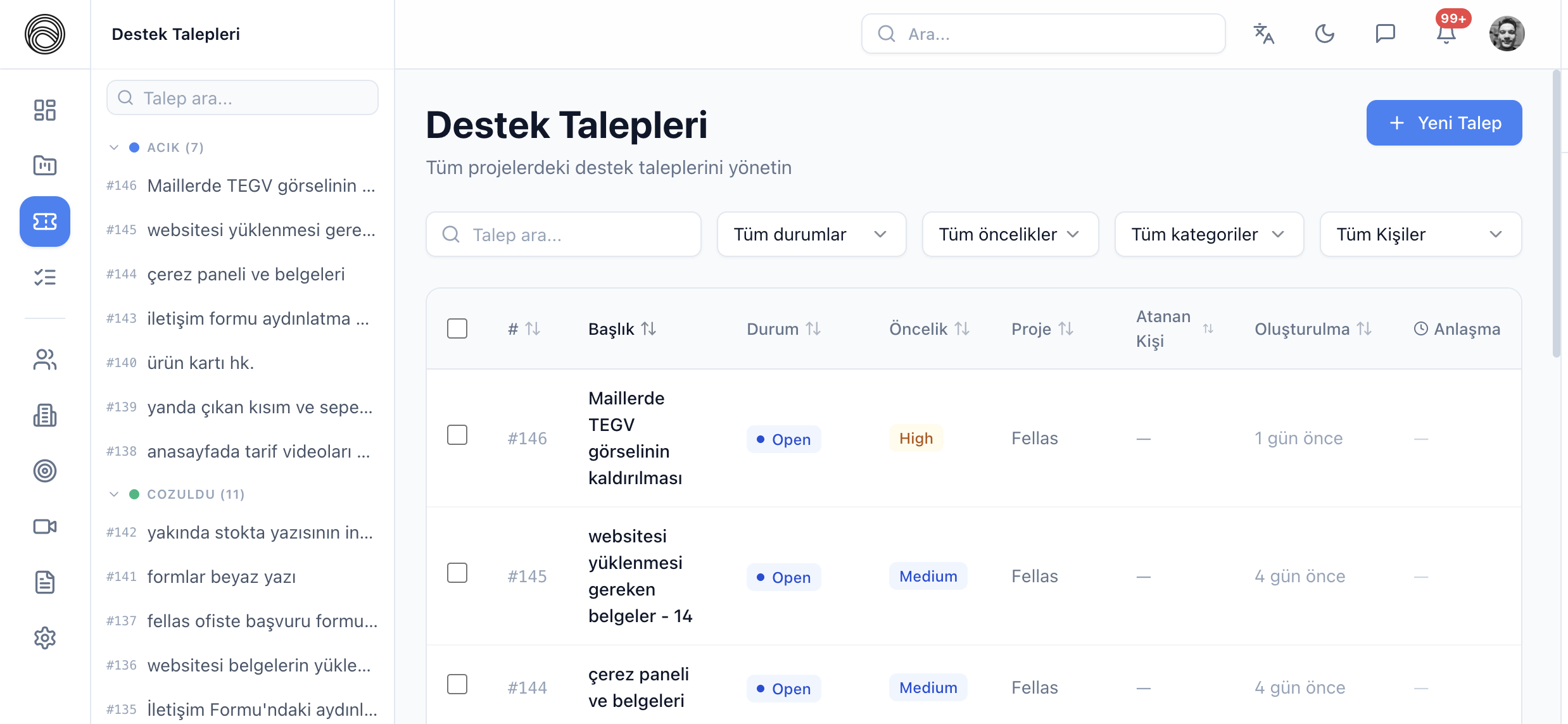Viewport: 1568px width, 724px height.
Task: Toggle the select-all tickets checkbox
Action: 457,328
